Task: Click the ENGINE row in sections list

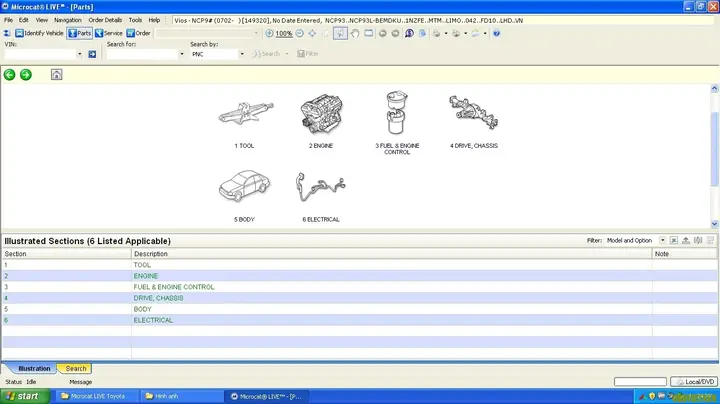Action: point(360,276)
